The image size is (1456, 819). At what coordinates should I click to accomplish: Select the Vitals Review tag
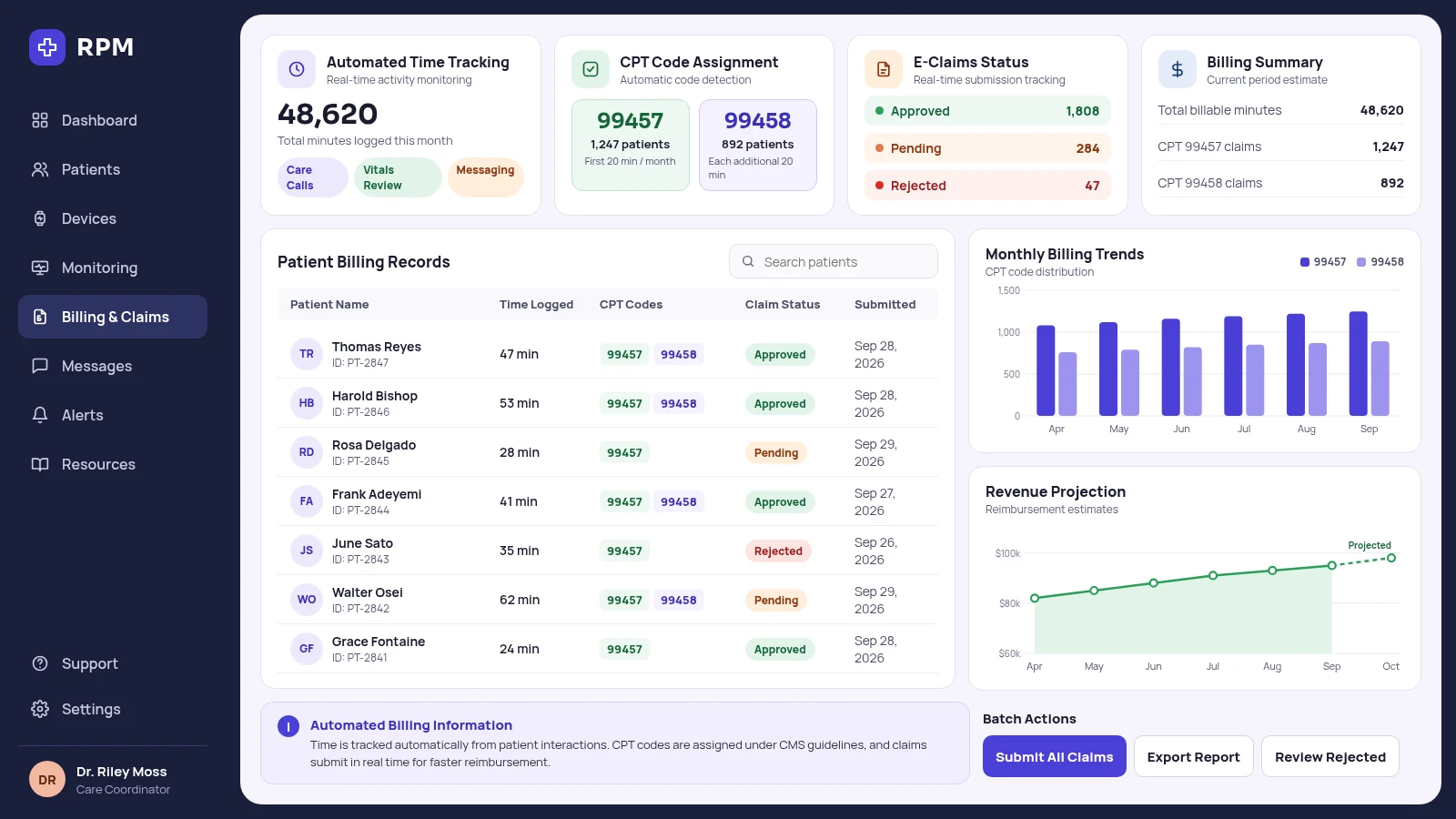pyautogui.click(x=398, y=177)
